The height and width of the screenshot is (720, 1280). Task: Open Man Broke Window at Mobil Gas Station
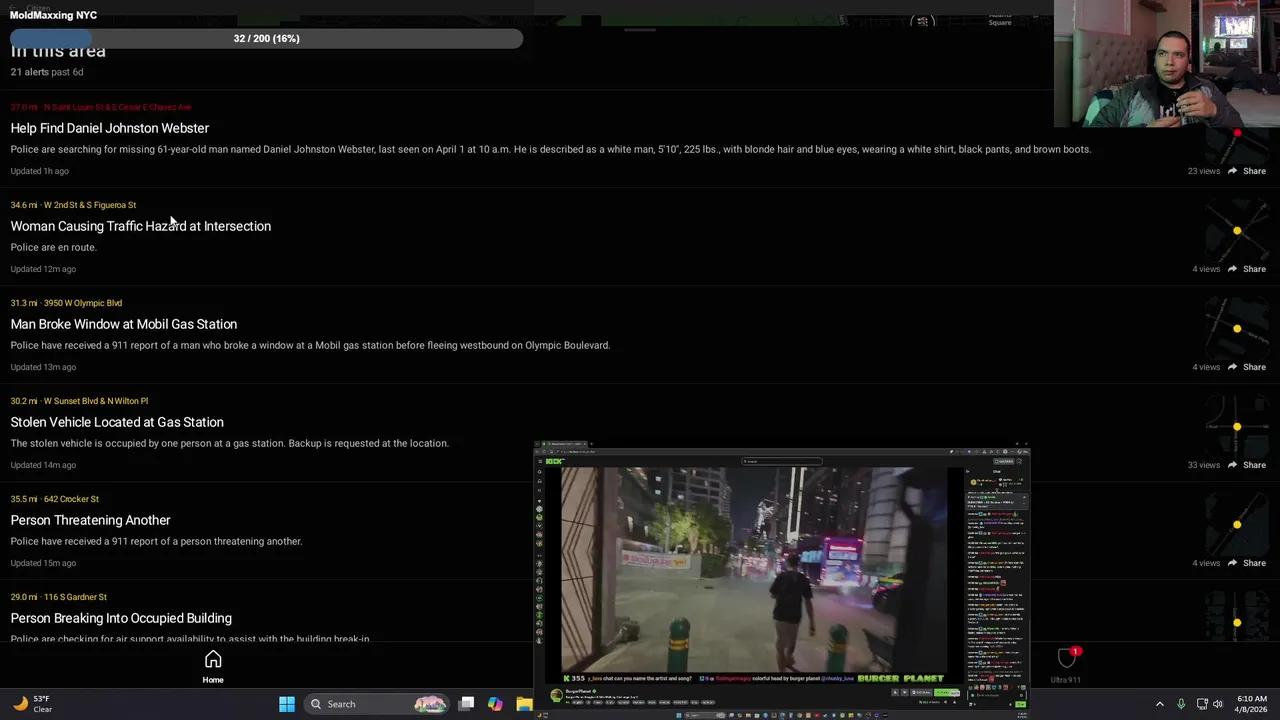(x=124, y=324)
